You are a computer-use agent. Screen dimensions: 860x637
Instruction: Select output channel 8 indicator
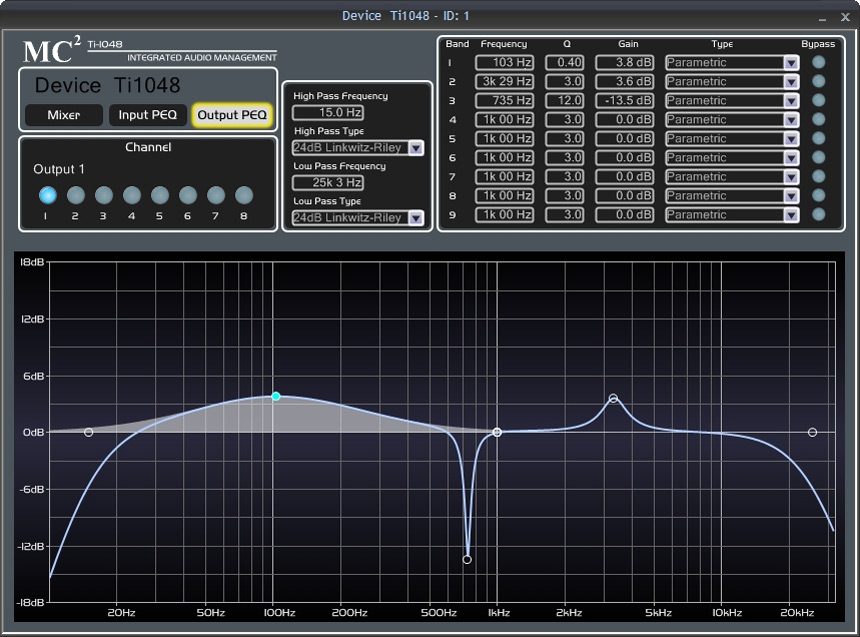pyautogui.click(x=244, y=195)
